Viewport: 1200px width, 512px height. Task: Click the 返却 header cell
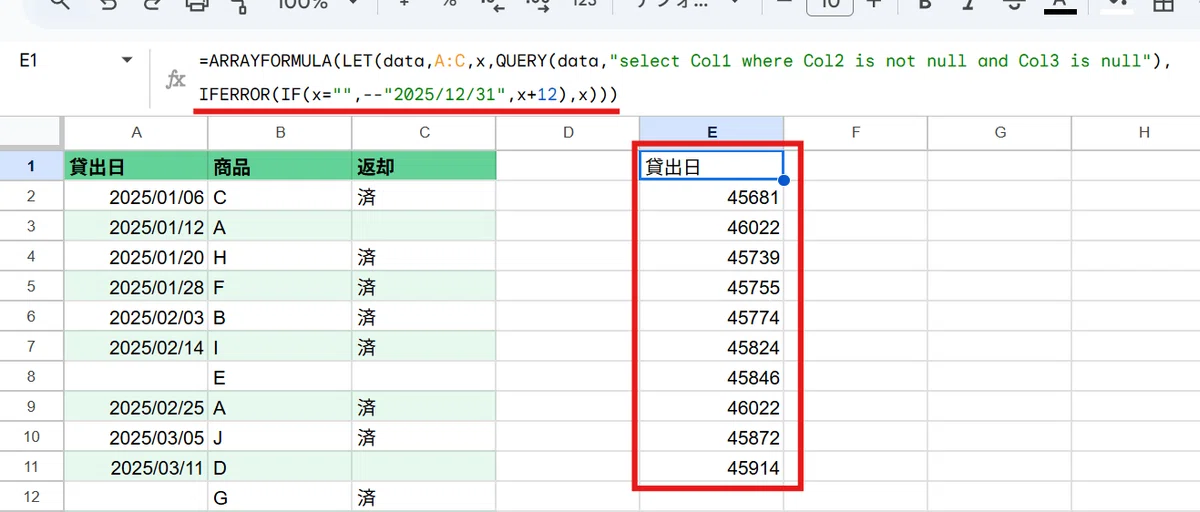[x=424, y=166]
